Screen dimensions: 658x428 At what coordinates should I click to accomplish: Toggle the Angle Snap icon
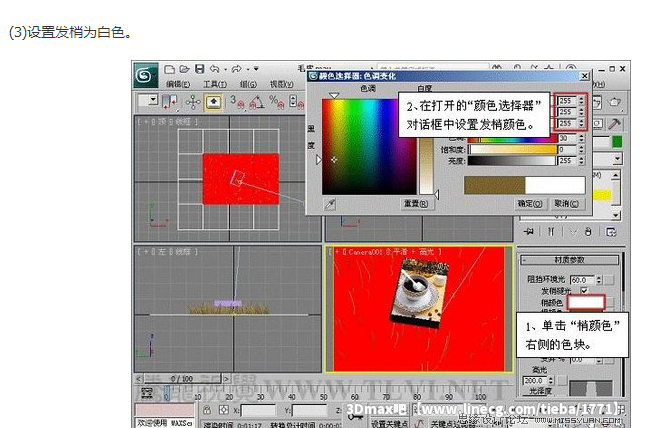coord(257,102)
